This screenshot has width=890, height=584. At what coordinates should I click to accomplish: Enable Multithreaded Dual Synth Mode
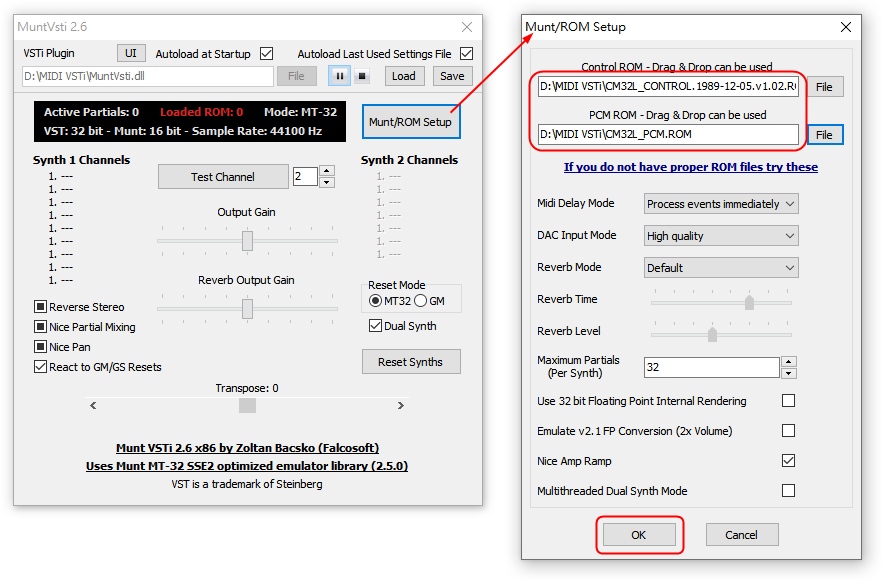[788, 490]
